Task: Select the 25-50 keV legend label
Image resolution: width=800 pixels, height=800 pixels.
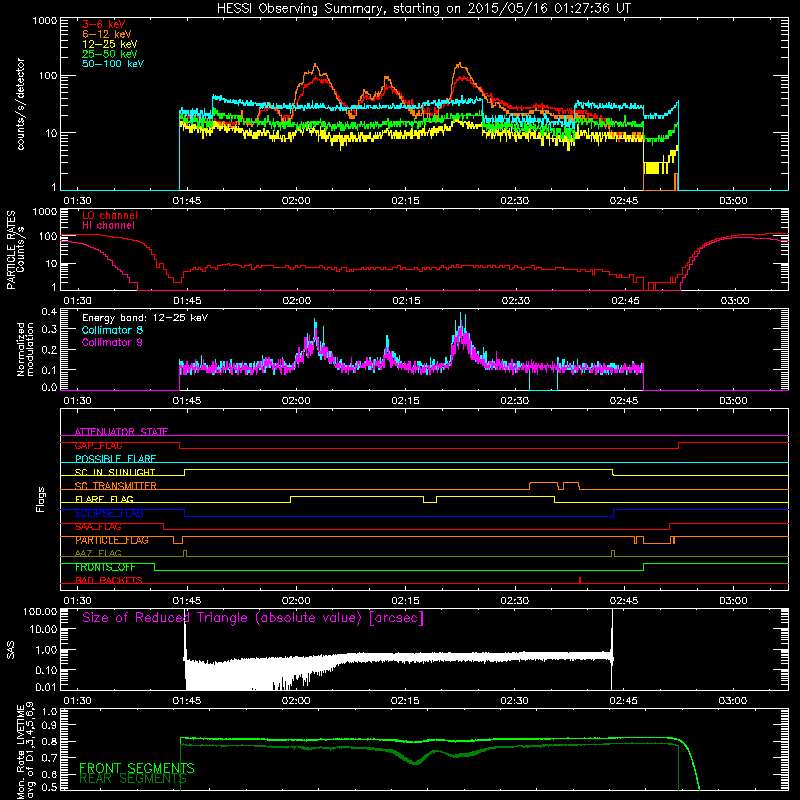Action: [x=110, y=54]
